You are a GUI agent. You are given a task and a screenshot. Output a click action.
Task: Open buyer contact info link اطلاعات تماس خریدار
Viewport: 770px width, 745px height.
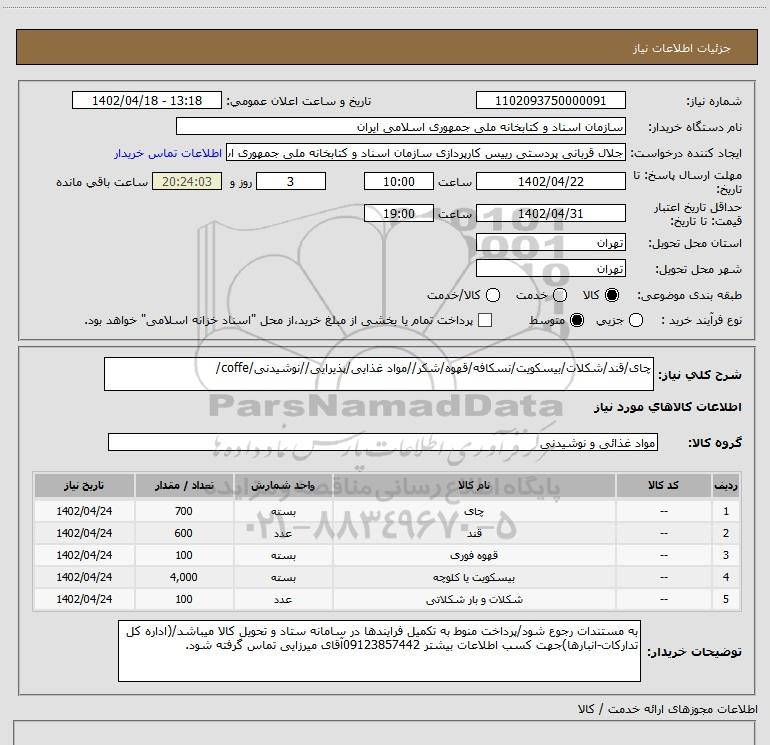coord(168,154)
